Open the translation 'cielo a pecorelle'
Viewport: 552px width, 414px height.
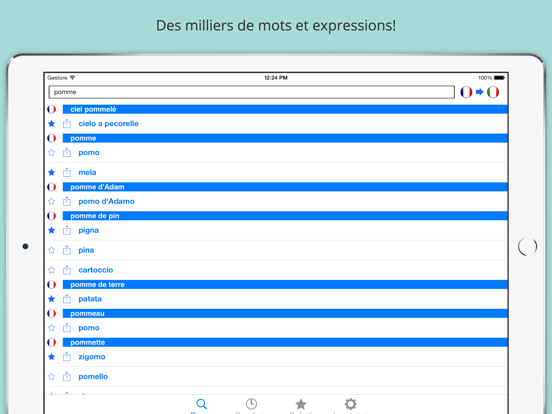click(108, 124)
